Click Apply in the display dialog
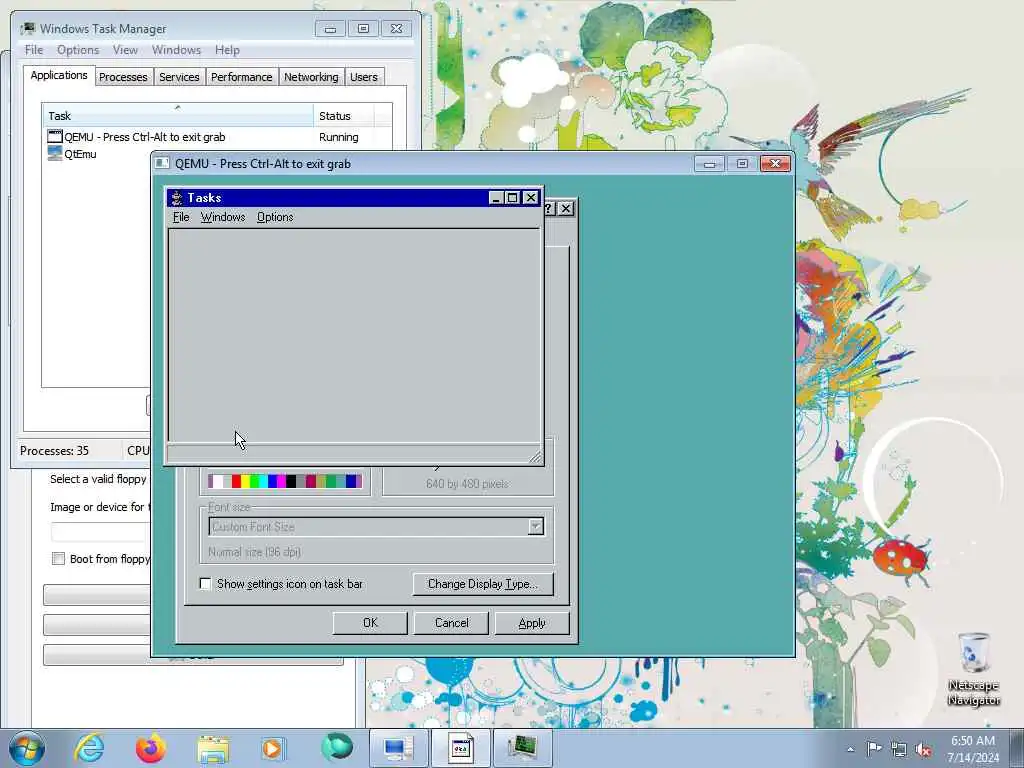Image resolution: width=1024 pixels, height=768 pixels. [532, 623]
